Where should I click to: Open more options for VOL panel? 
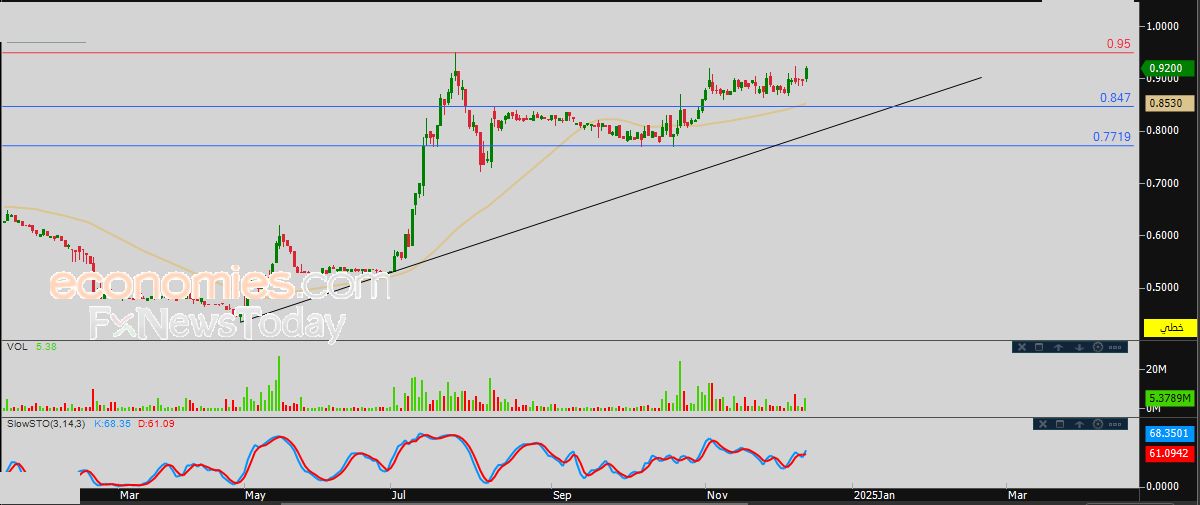point(1115,347)
